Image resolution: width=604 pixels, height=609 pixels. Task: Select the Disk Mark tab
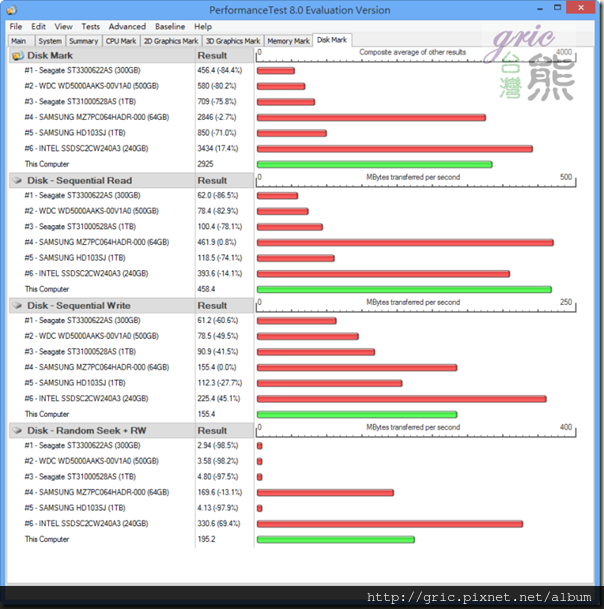coord(332,40)
